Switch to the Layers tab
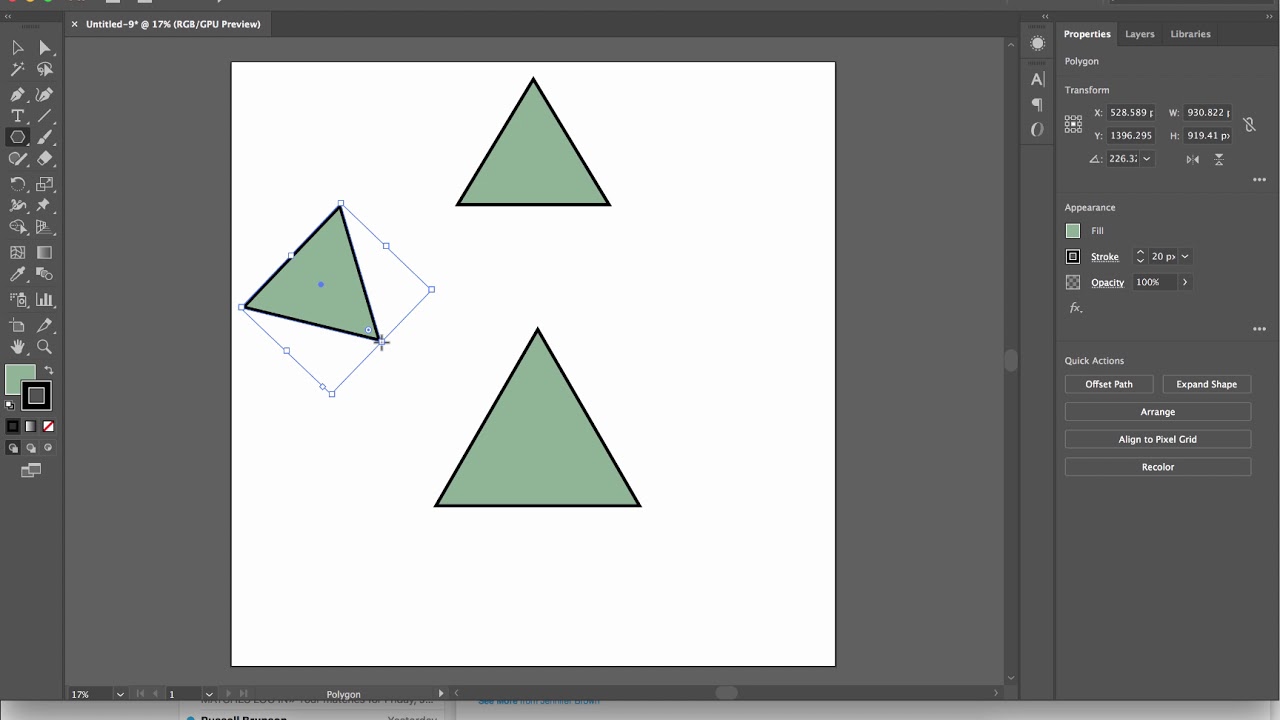The width and height of the screenshot is (1280, 720). pos(1140,34)
